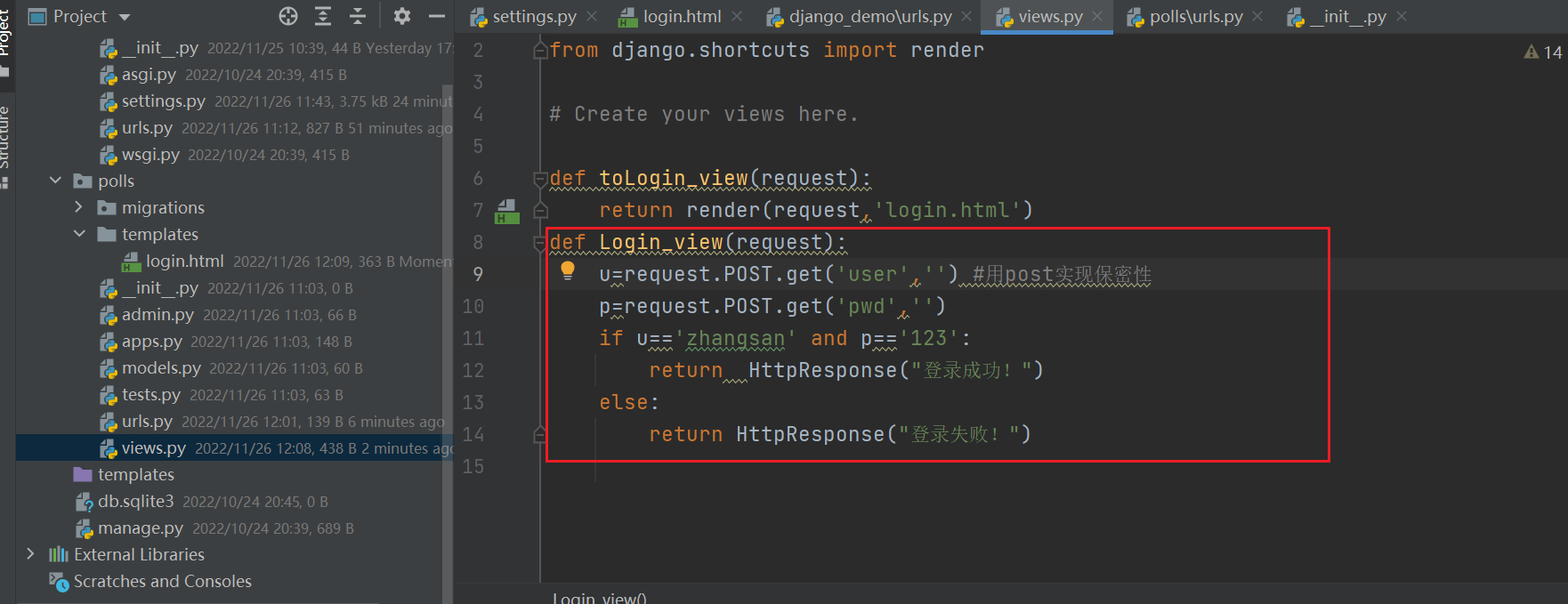This screenshot has width=1568, height=604.
Task: Hide the Project panel with the minus icon
Action: pyautogui.click(x=436, y=16)
